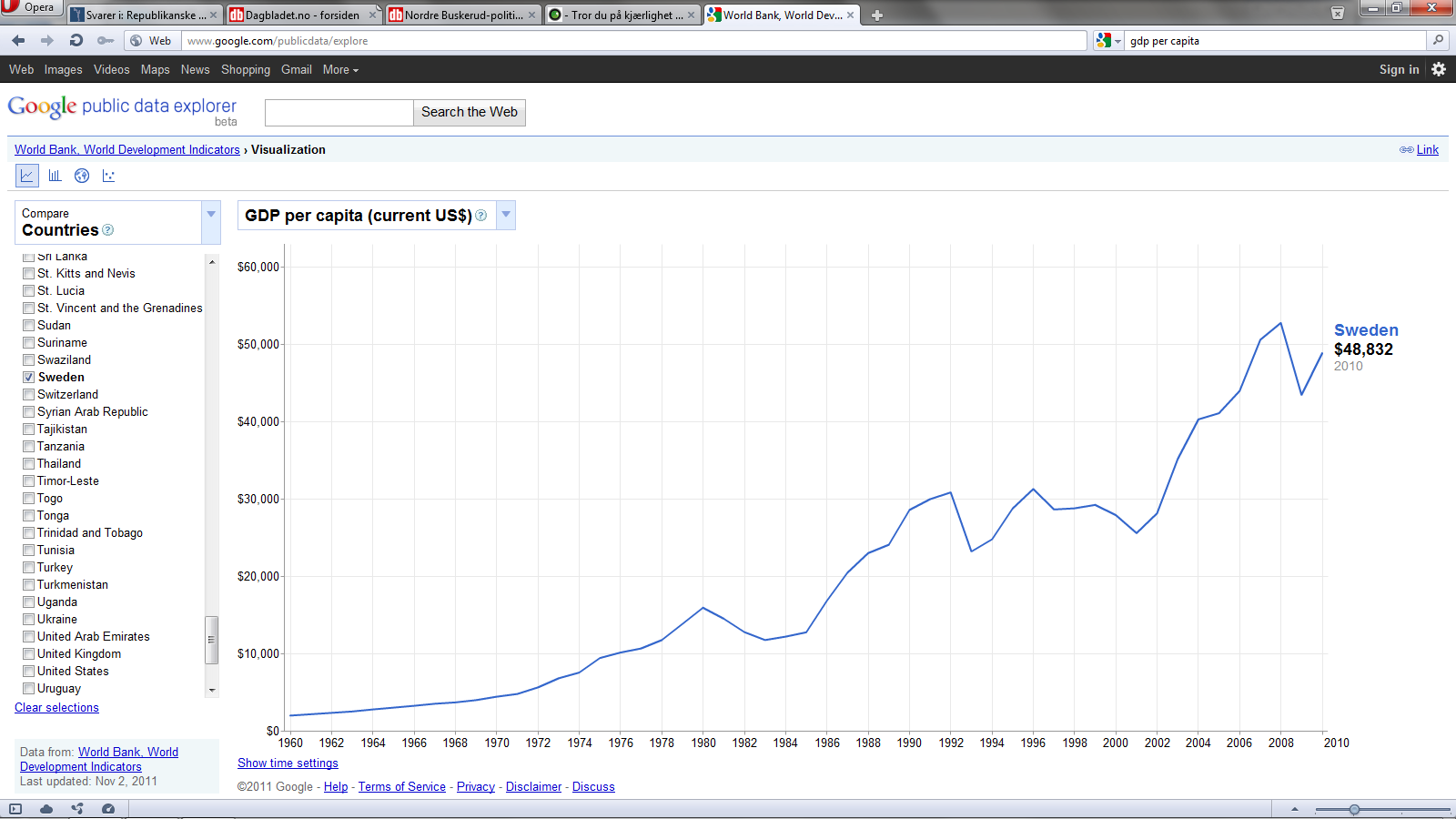The image size is (1456, 819).
Task: Add a new tab with the plus button
Action: (877, 15)
